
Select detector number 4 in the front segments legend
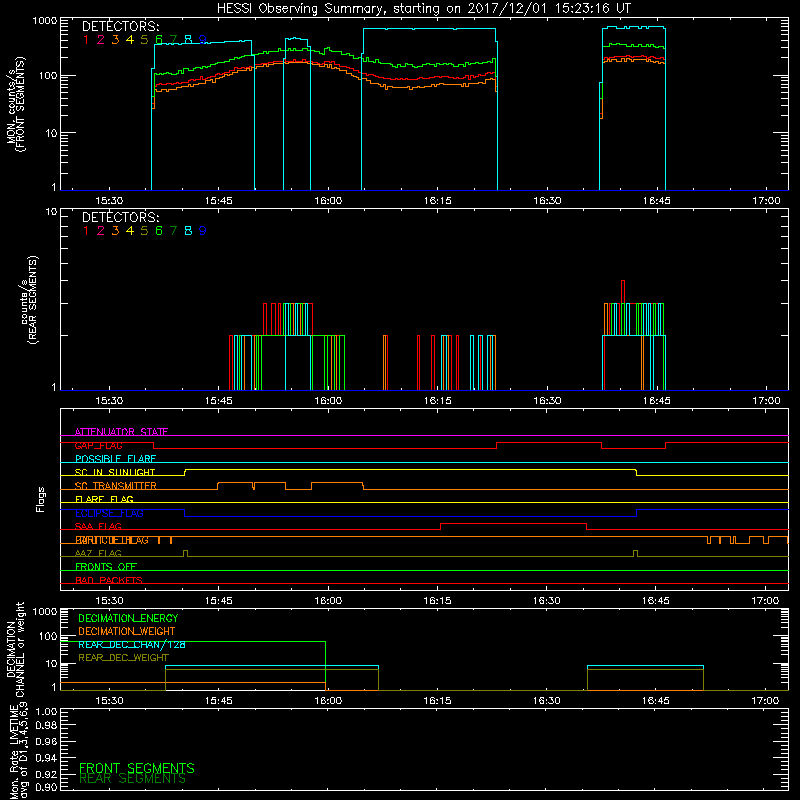pyautogui.click(x=130, y=40)
